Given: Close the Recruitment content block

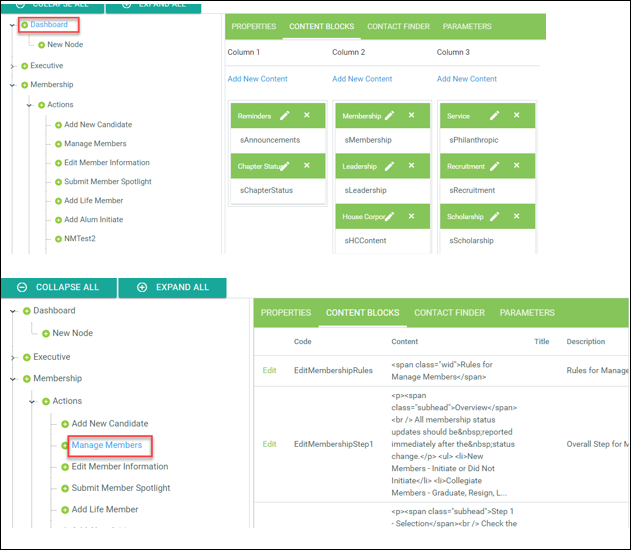Looking at the screenshot, I should tap(517, 166).
